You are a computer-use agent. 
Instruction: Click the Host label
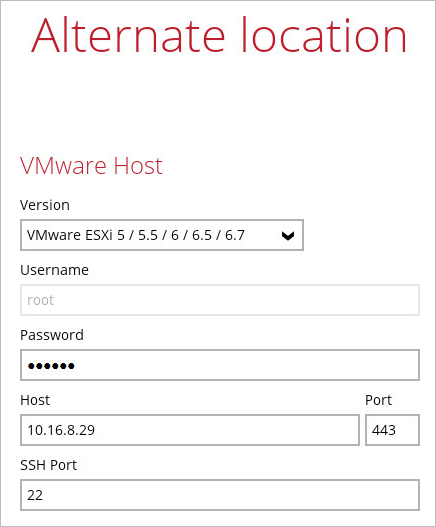(35, 400)
